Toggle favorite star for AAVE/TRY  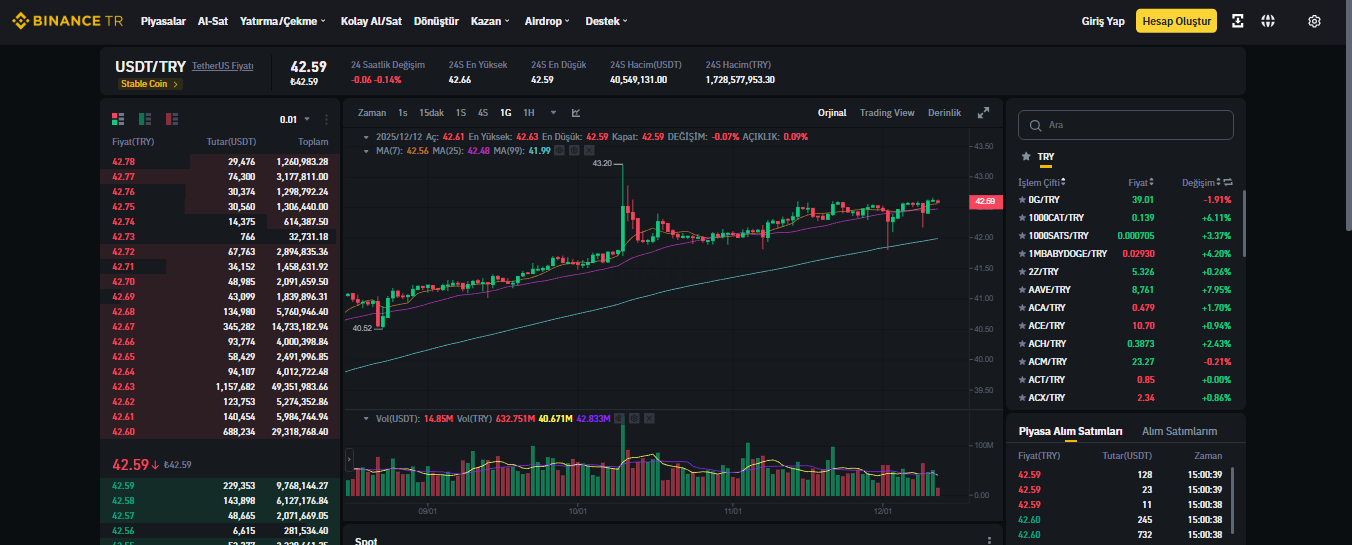[1022, 289]
